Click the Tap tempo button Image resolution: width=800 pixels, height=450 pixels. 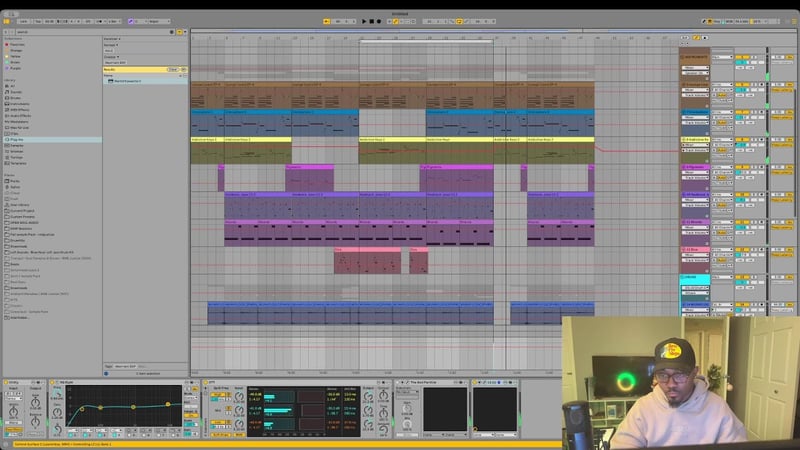click(38, 21)
